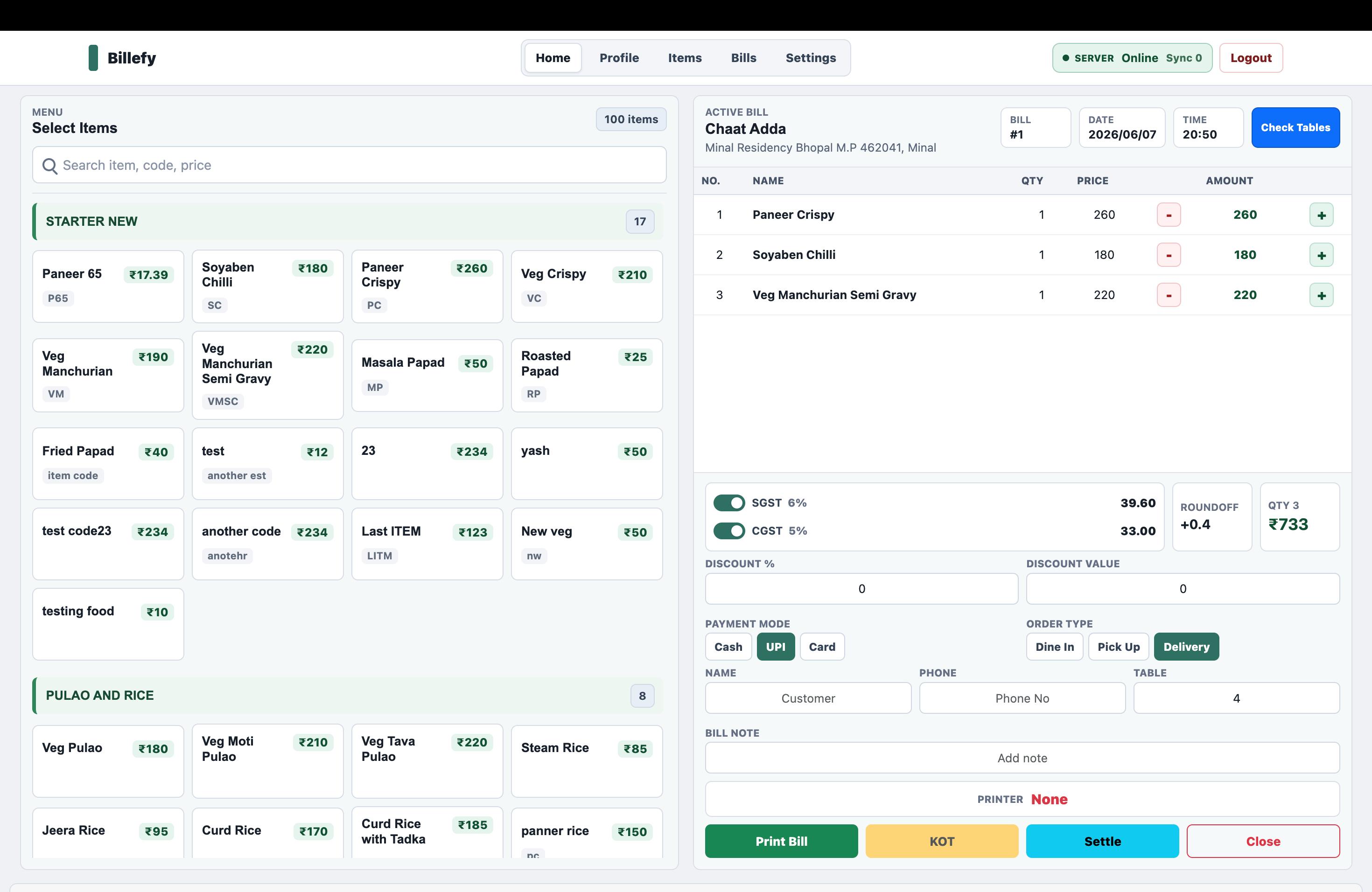
Task: Remove one Veg Manchurian Semi Gravy
Action: point(1169,295)
